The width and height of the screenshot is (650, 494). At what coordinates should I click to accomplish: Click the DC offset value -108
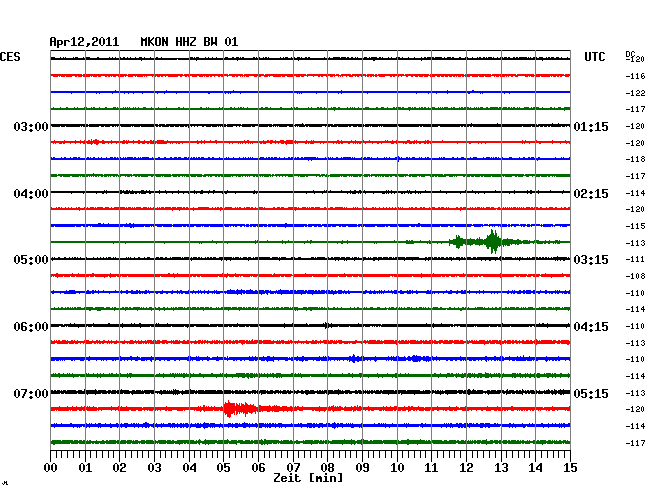click(x=635, y=276)
